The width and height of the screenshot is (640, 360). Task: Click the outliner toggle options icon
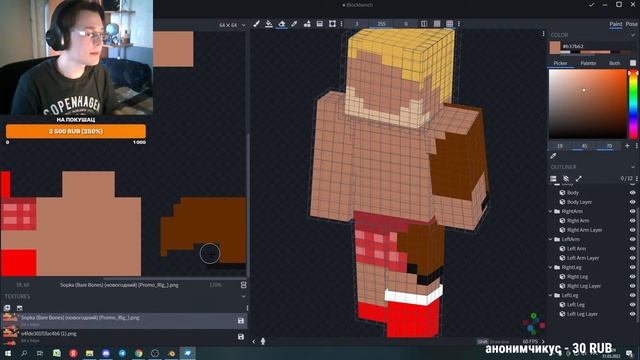coord(553,179)
